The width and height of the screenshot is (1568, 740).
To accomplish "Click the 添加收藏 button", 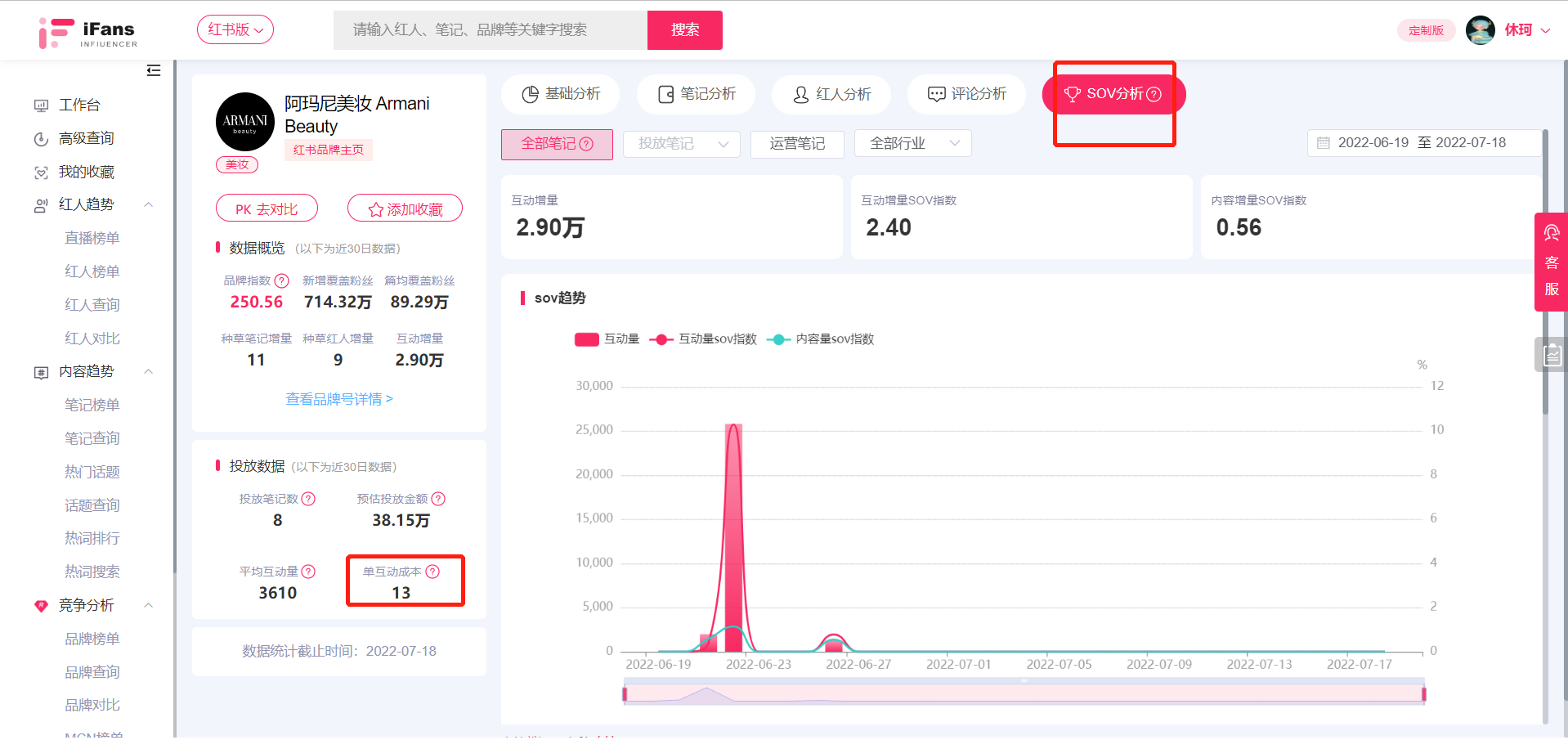I will point(405,209).
